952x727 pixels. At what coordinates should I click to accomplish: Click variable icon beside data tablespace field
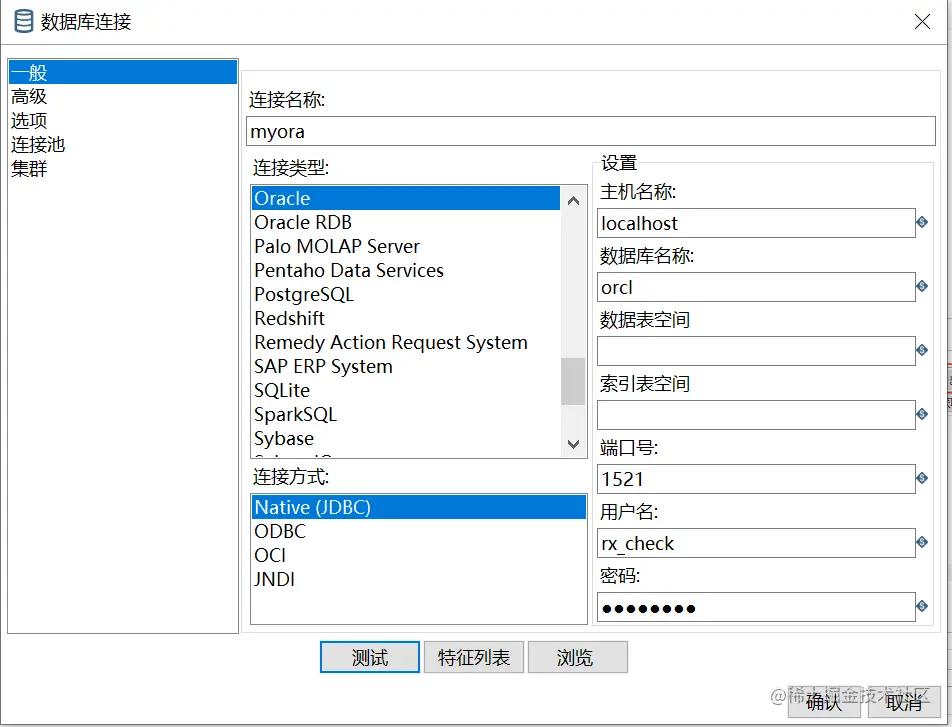coord(922,350)
